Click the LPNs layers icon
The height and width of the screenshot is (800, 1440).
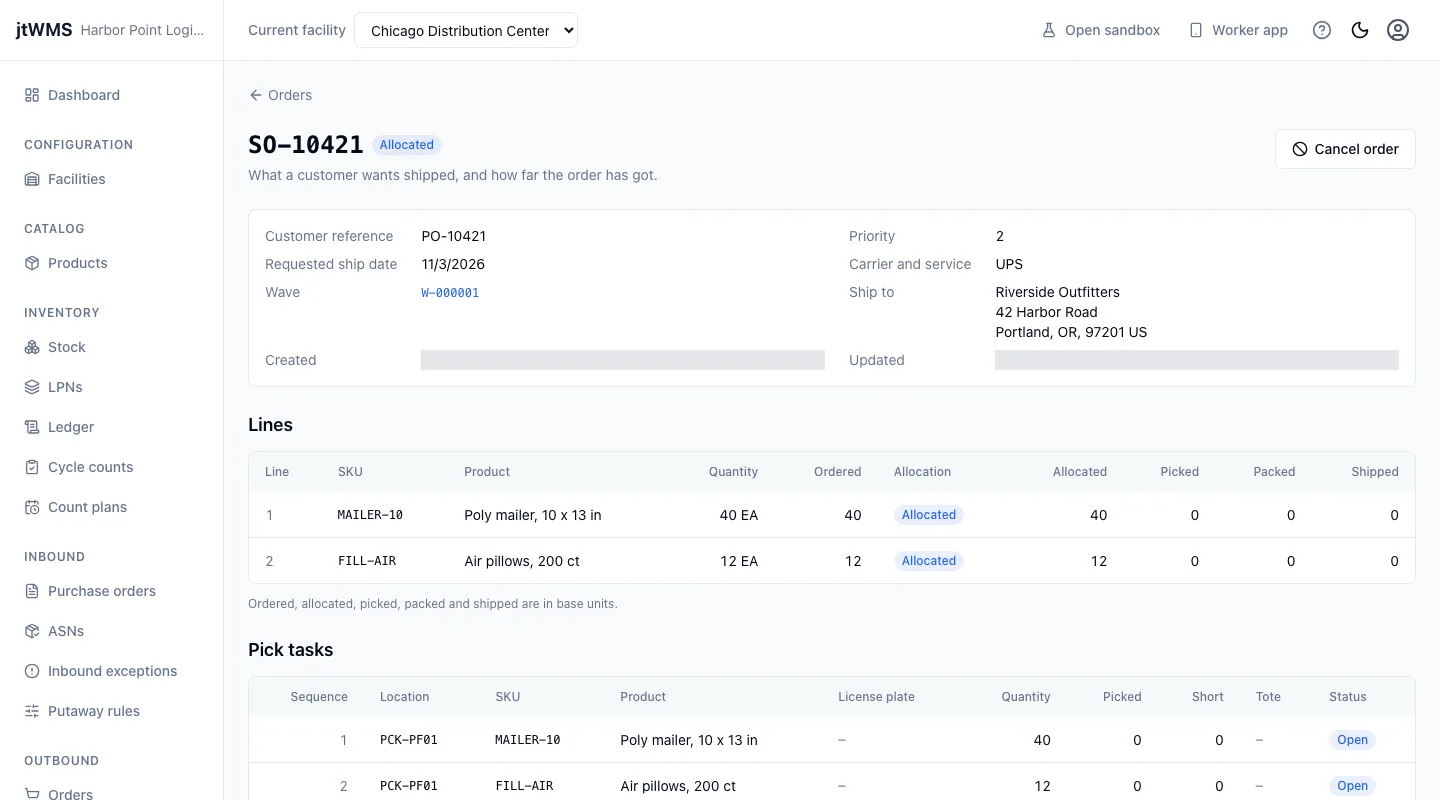point(32,387)
